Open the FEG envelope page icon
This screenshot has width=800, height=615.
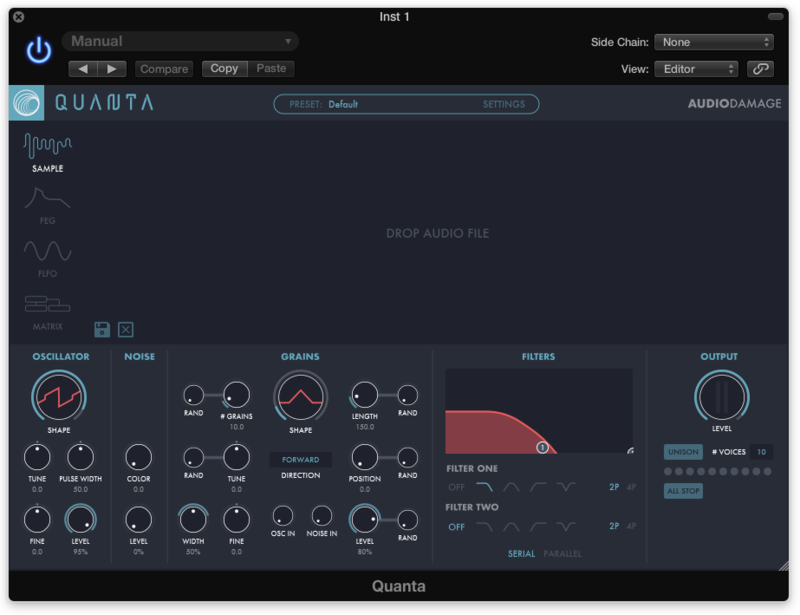tap(47, 203)
